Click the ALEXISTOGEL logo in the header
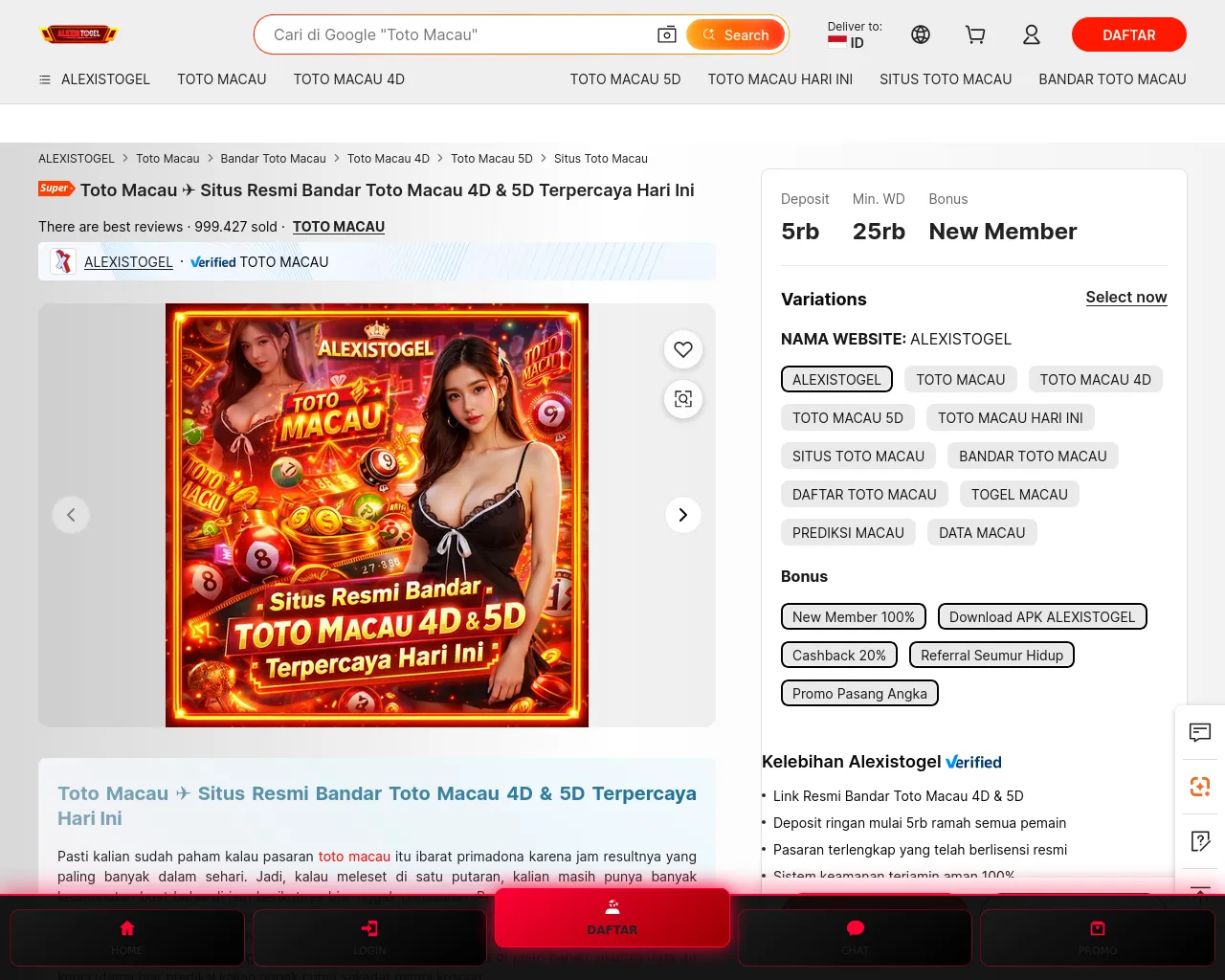Viewport: 1225px width, 980px height. (78, 34)
